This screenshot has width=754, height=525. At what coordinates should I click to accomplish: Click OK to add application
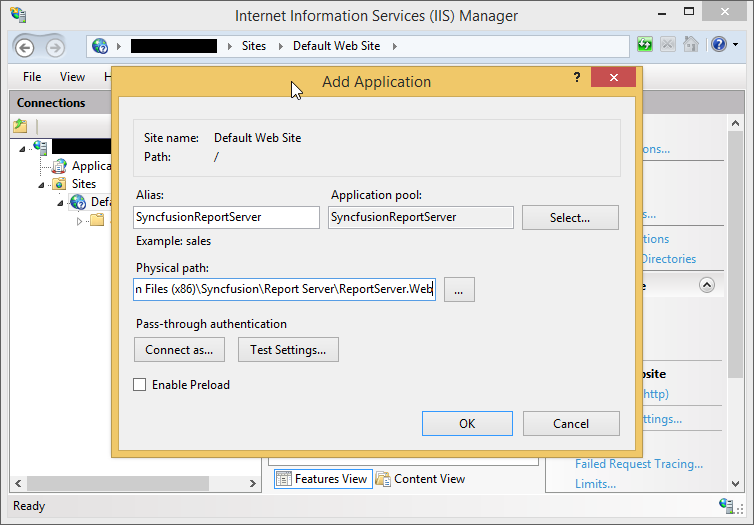[467, 424]
